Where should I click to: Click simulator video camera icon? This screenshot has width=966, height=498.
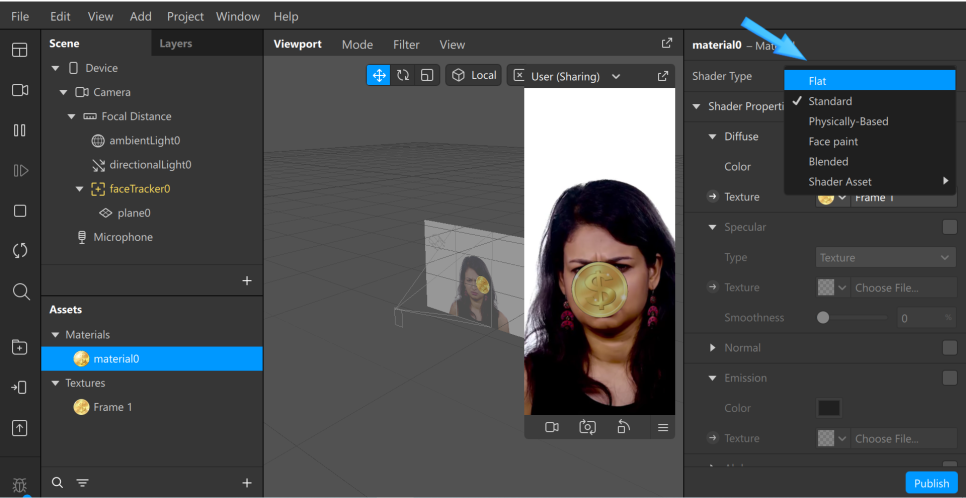click(552, 427)
